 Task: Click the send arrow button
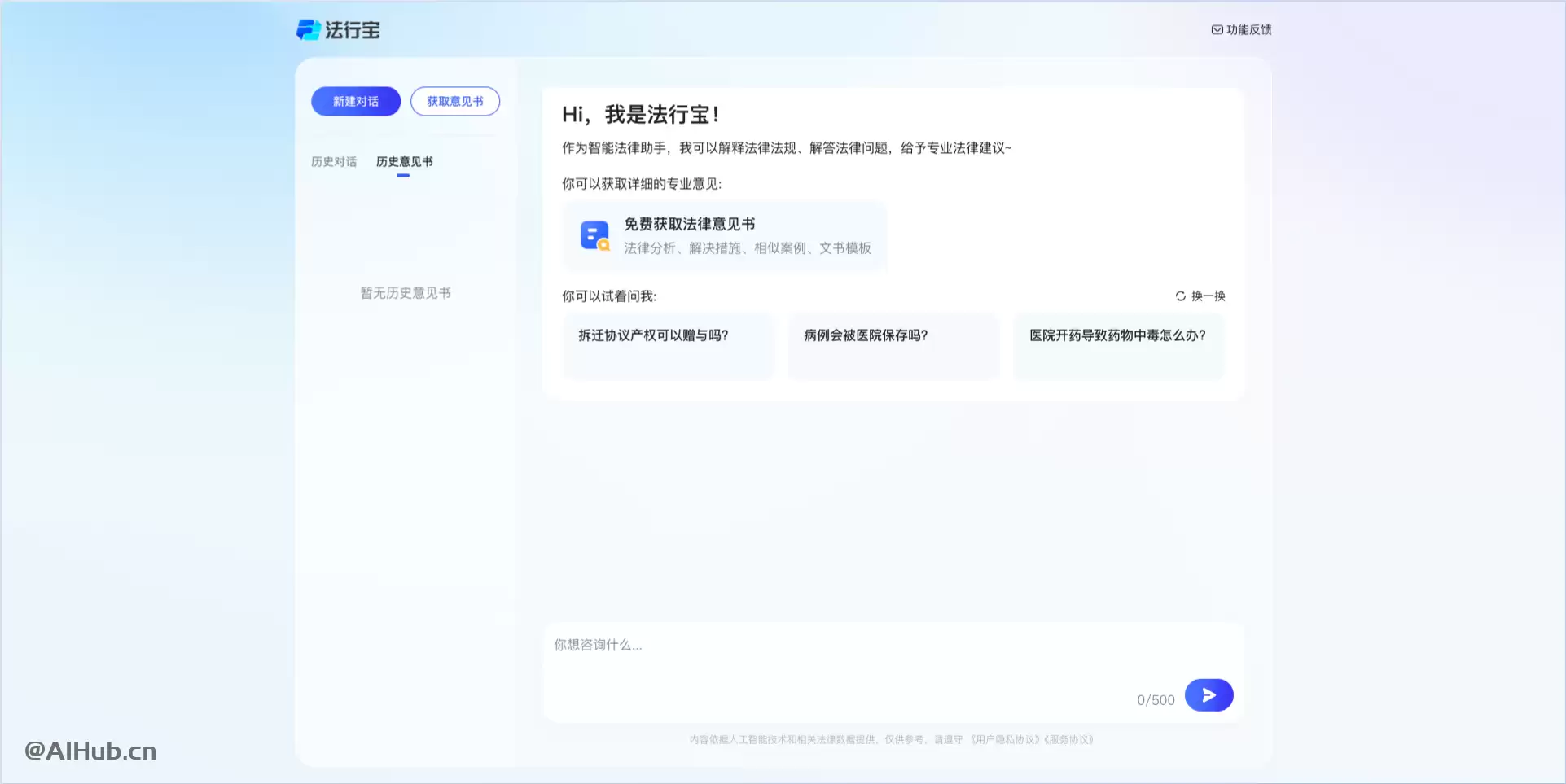pyautogui.click(x=1209, y=695)
